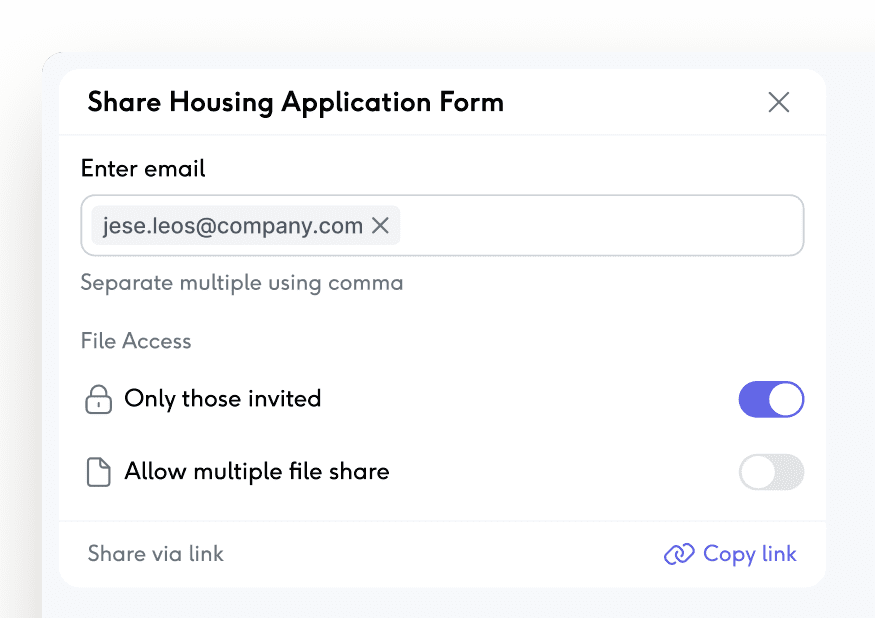875x618 pixels.
Task: Remove the jese.leos@company.com email chip
Action: (380, 226)
